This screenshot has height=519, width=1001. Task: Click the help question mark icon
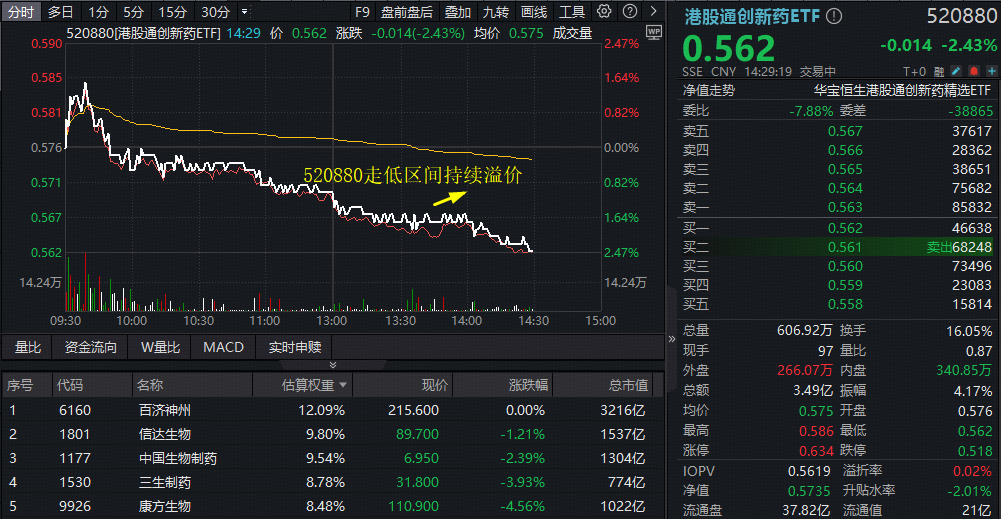[628, 12]
